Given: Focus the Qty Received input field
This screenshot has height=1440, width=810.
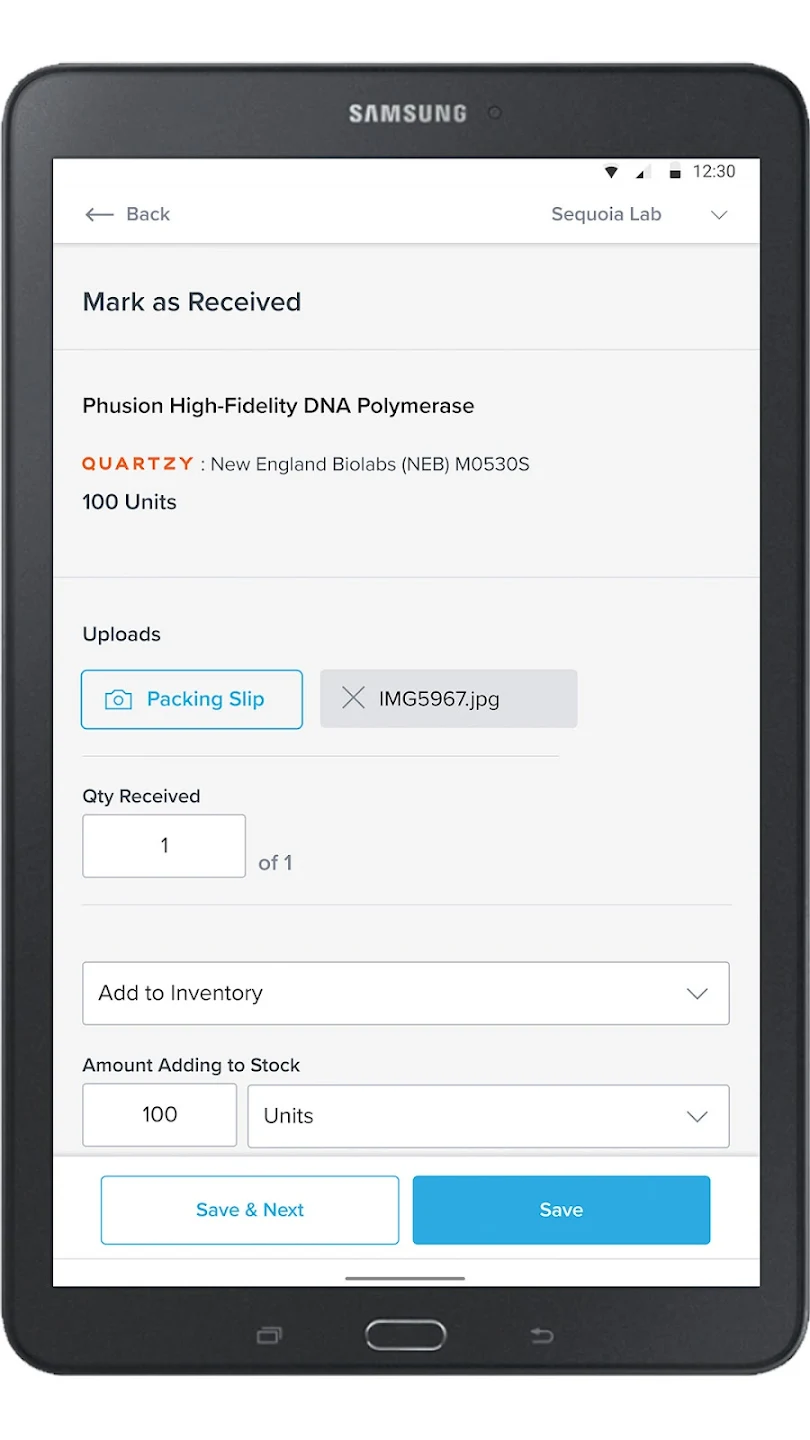Looking at the screenshot, I should coord(164,846).
